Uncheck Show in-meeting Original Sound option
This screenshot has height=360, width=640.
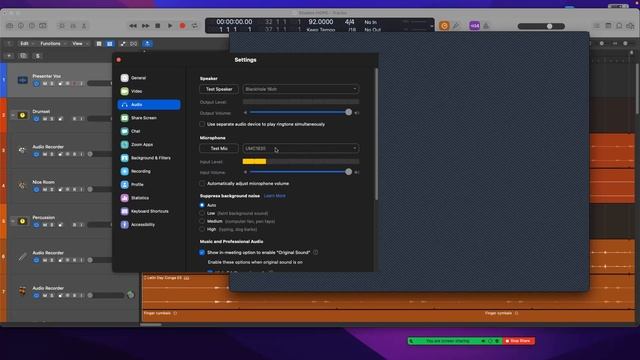pos(202,253)
